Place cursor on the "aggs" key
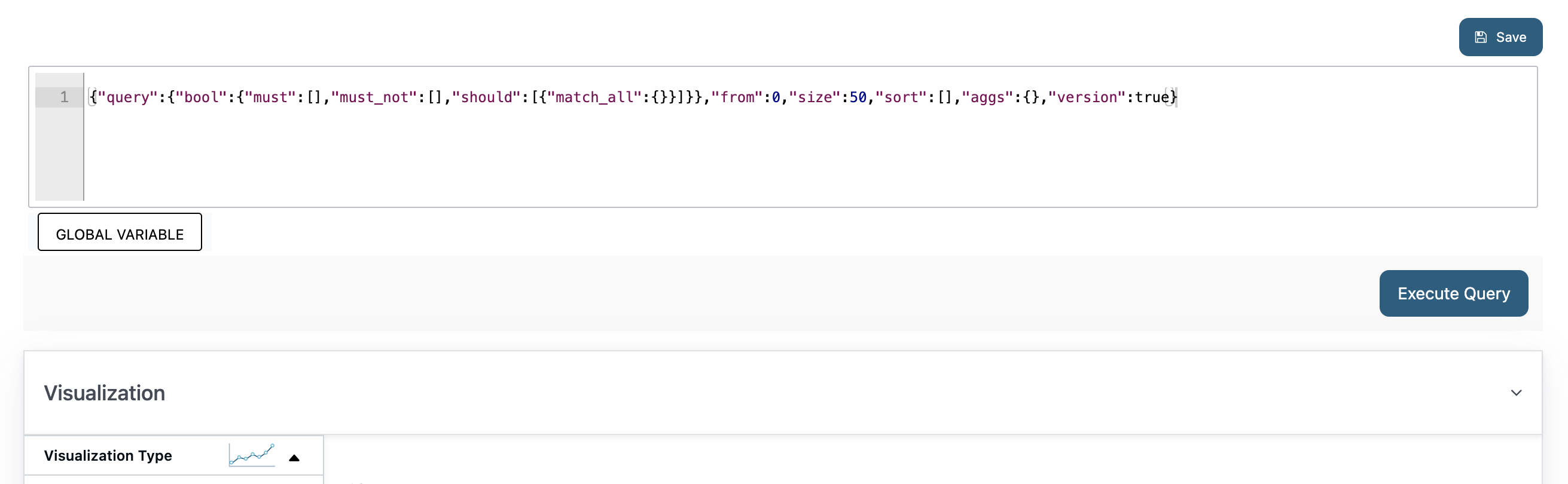This screenshot has height=484, width=1568. tap(987, 97)
